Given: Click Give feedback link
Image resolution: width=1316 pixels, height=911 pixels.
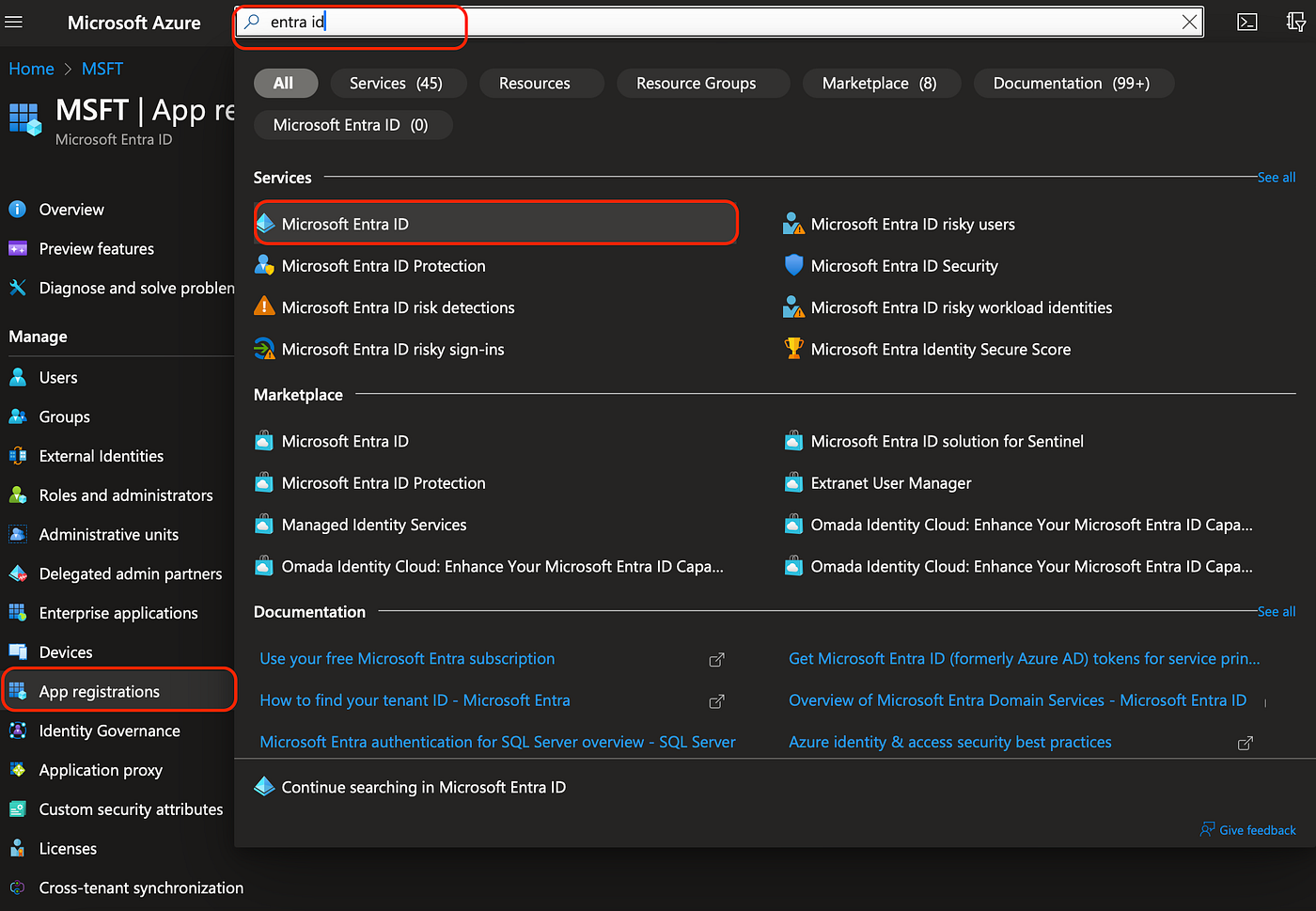Looking at the screenshot, I should click(x=1248, y=829).
